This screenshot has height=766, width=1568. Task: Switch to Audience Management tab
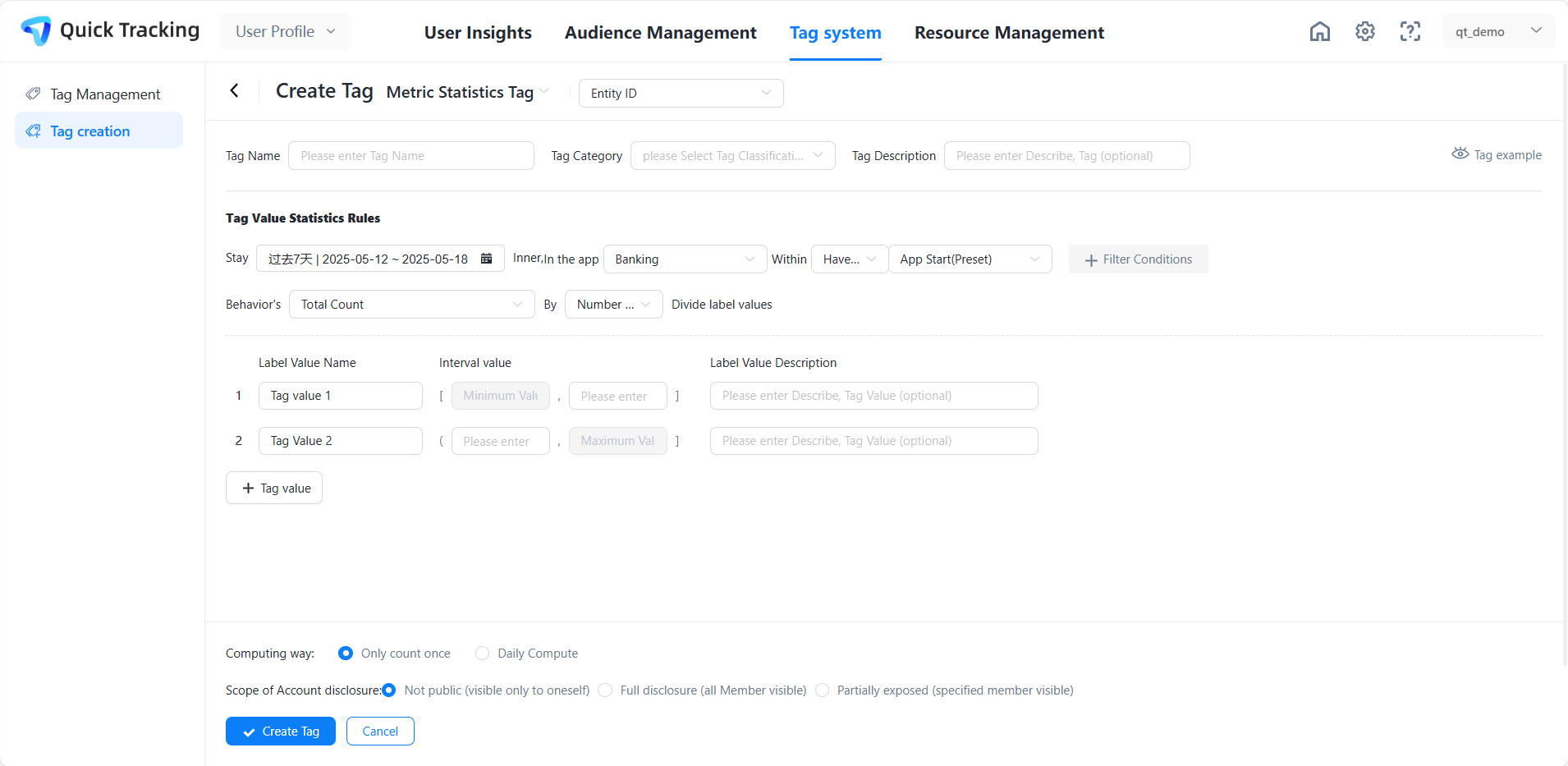[661, 33]
